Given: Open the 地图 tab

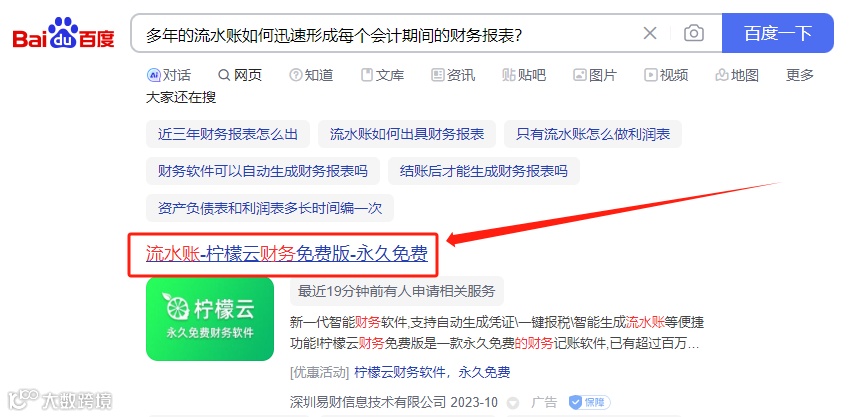Looking at the screenshot, I should click(737, 75).
